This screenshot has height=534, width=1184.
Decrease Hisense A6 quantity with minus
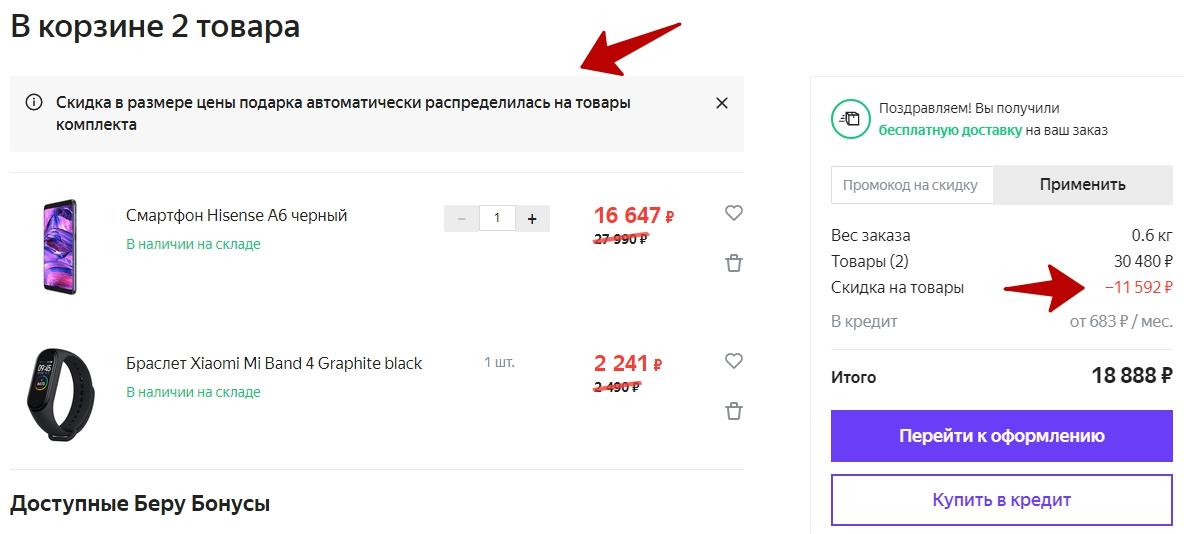point(461,218)
